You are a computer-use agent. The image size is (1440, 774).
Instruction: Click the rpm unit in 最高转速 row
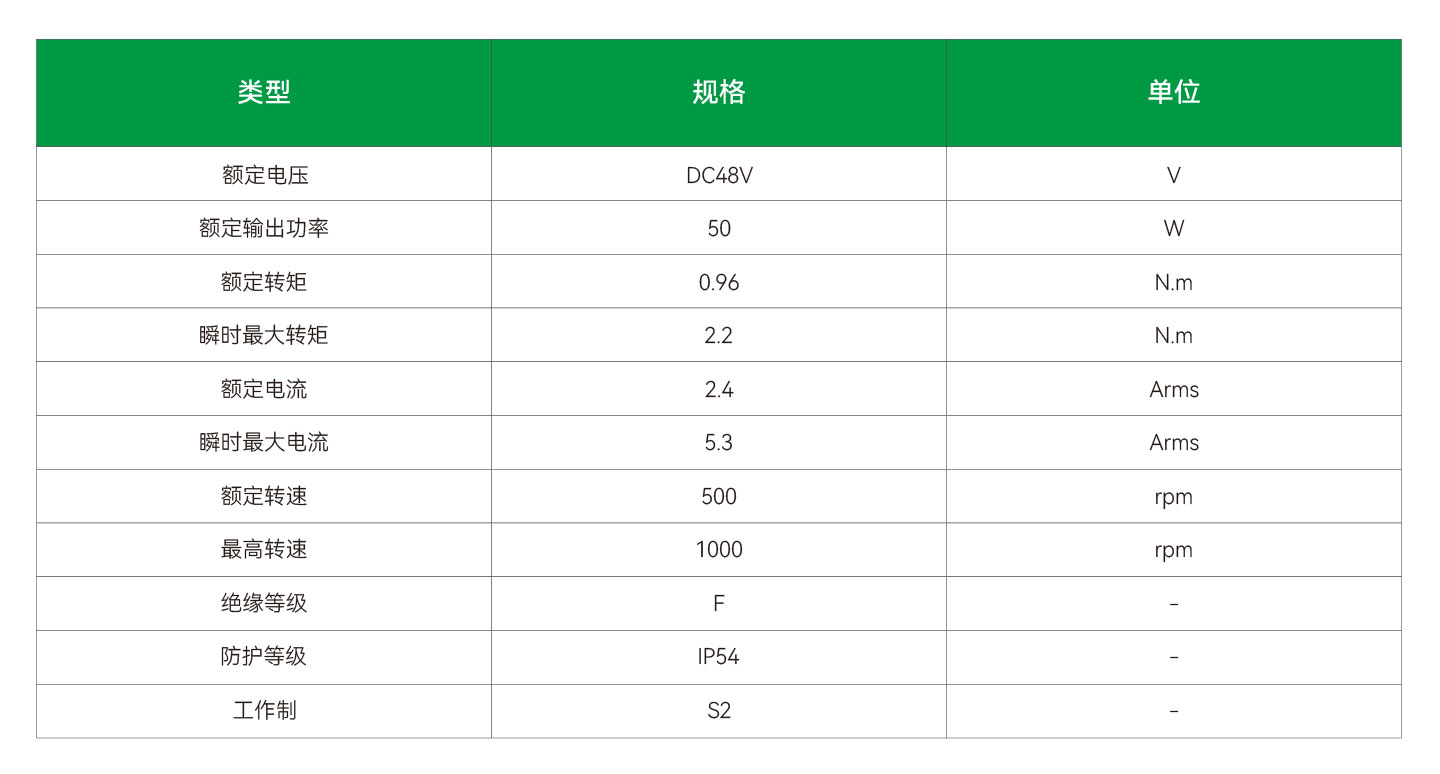point(1173,549)
